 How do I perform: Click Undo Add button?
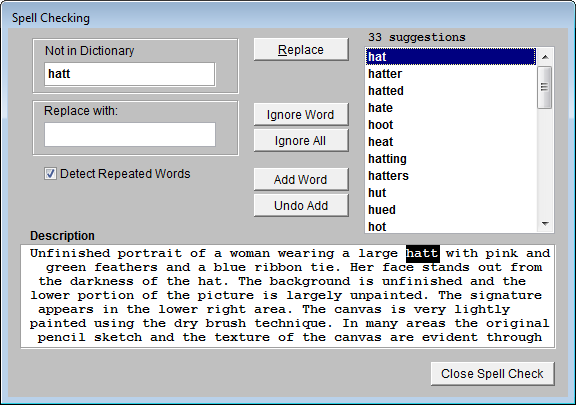point(301,205)
